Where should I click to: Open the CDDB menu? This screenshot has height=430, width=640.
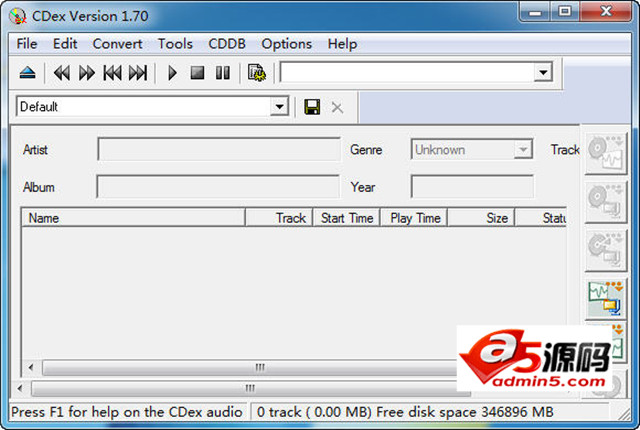pos(227,44)
